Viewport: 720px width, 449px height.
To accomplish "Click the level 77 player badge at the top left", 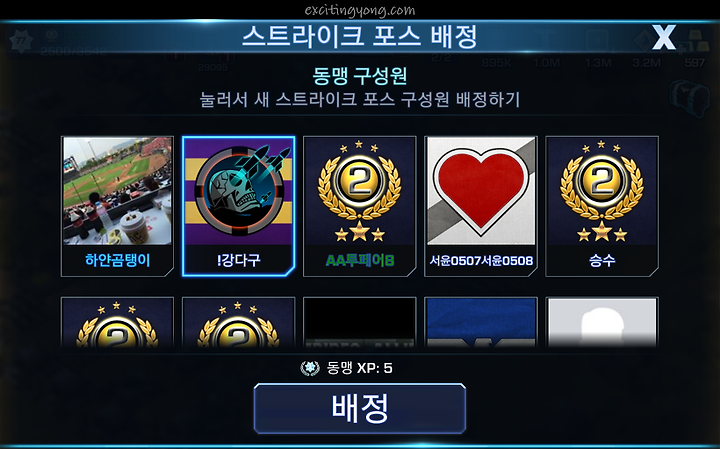I will (21, 42).
